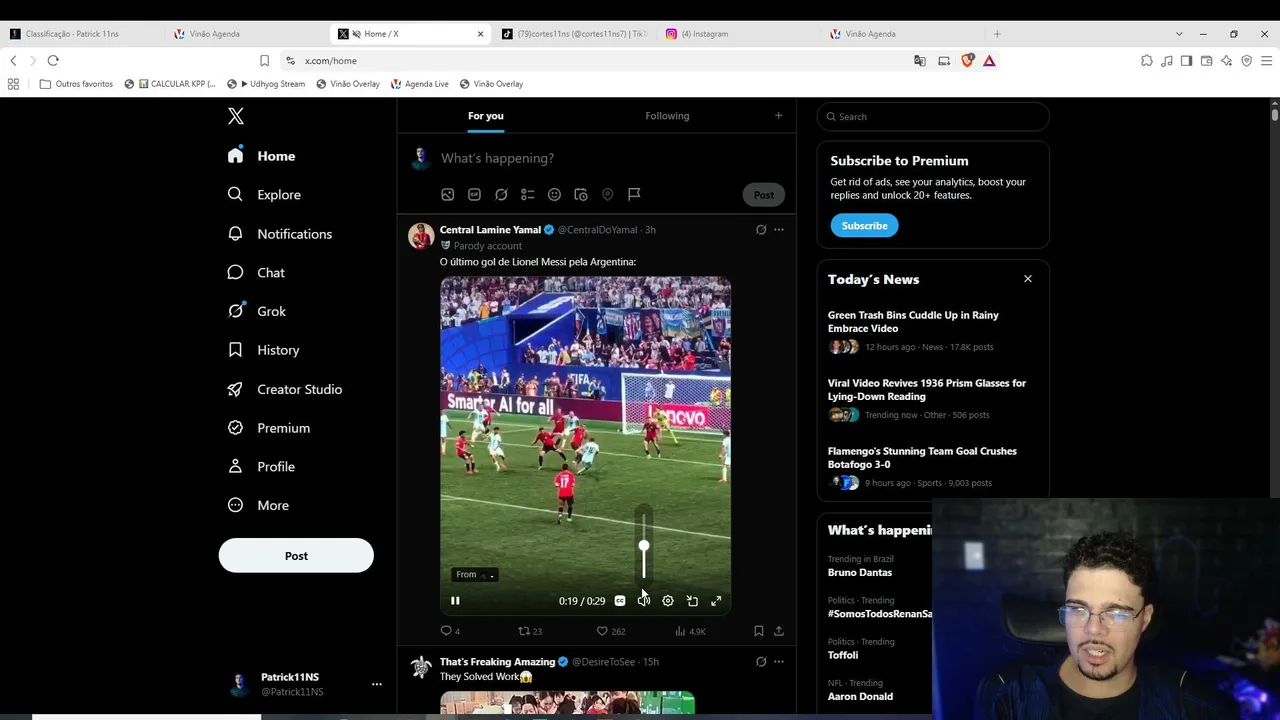Toggle the browser sidebar panel

(1187, 61)
